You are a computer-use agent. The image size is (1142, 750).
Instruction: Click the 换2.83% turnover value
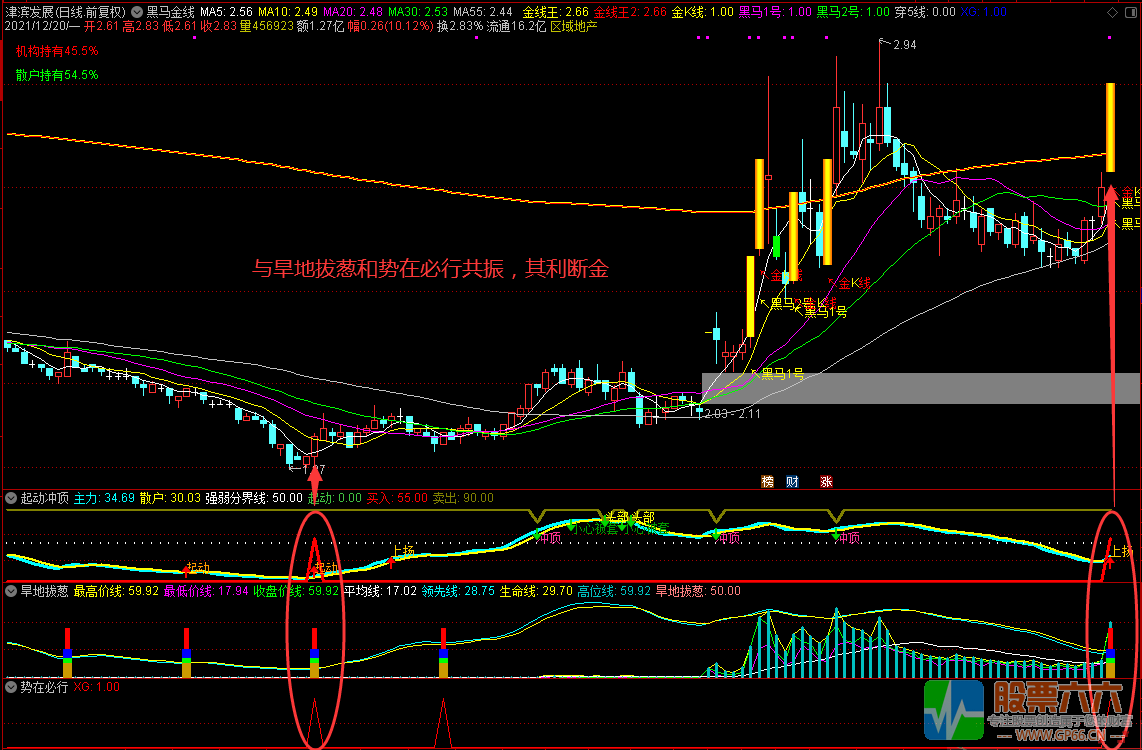[460, 26]
